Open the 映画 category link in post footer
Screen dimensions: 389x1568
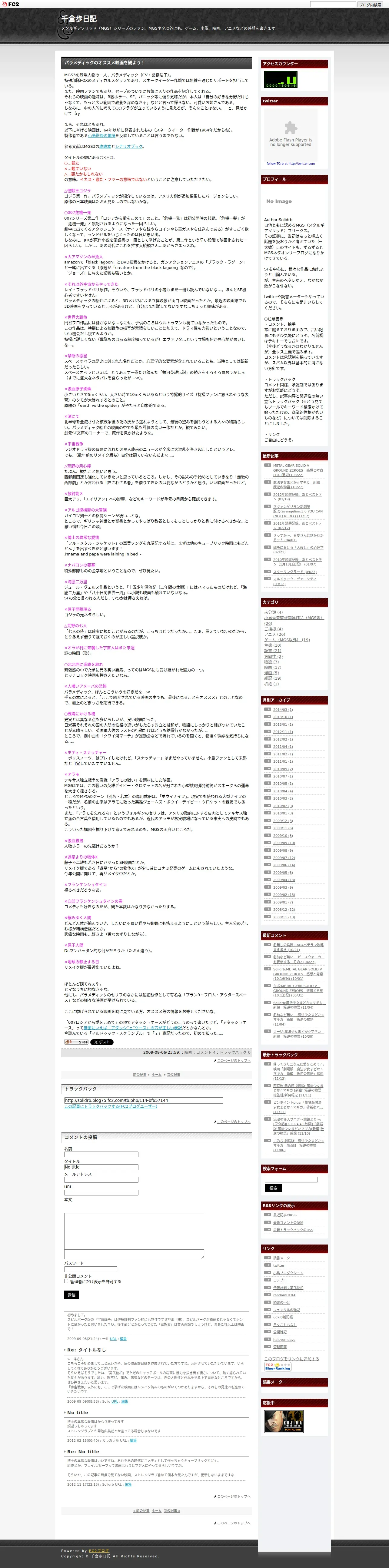tap(188, 1053)
